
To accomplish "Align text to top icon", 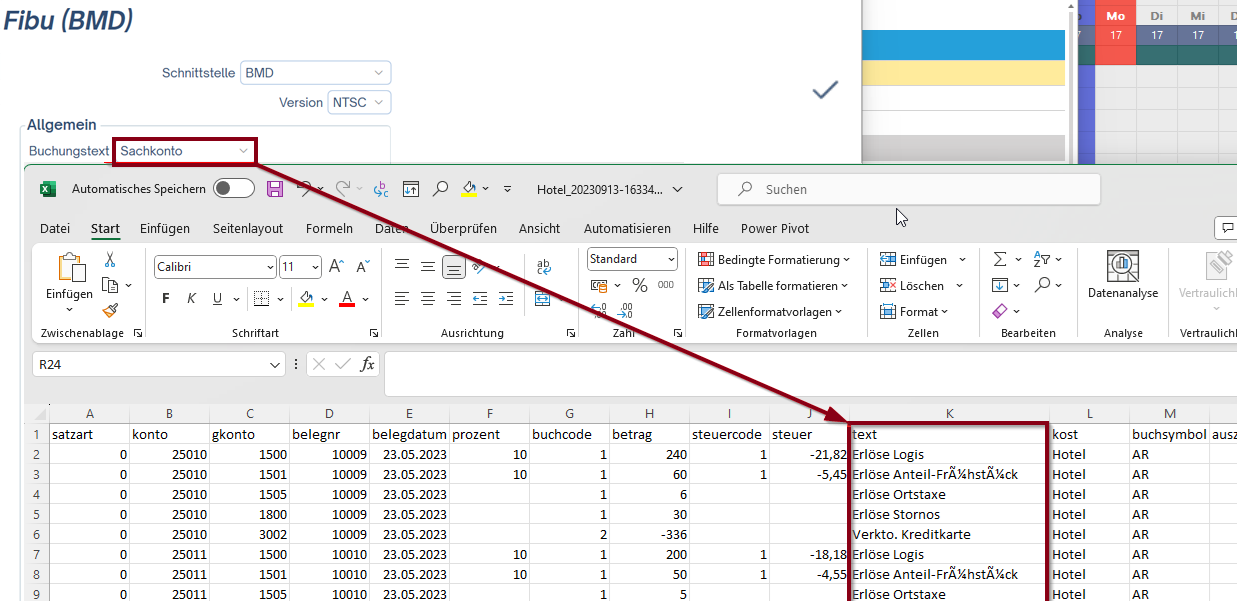I will tap(401, 267).
